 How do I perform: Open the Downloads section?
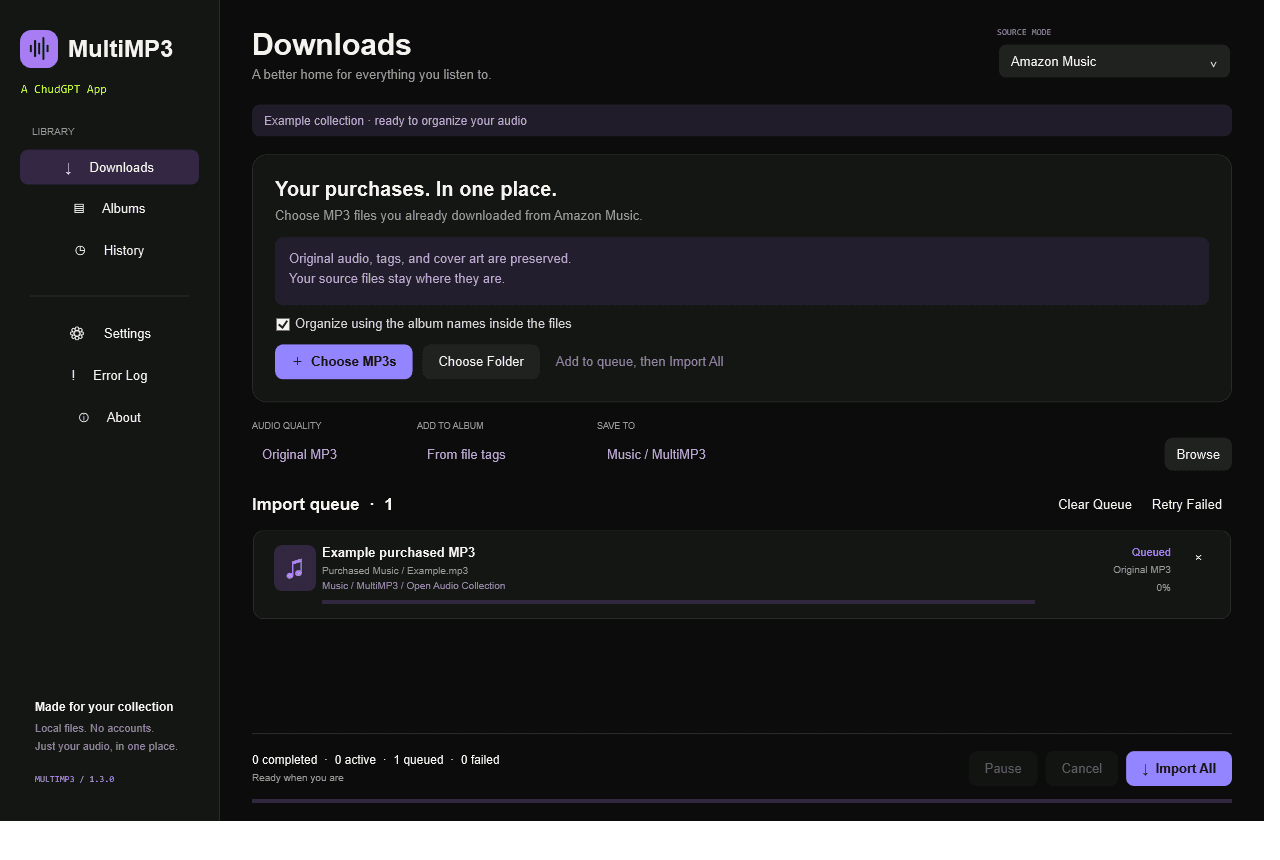pyautogui.click(x=110, y=167)
